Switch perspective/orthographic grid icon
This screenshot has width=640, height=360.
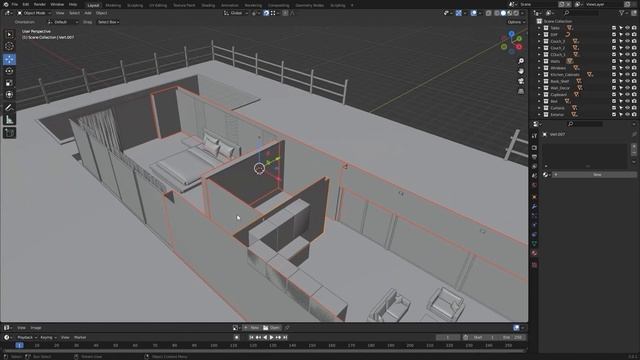point(521,91)
